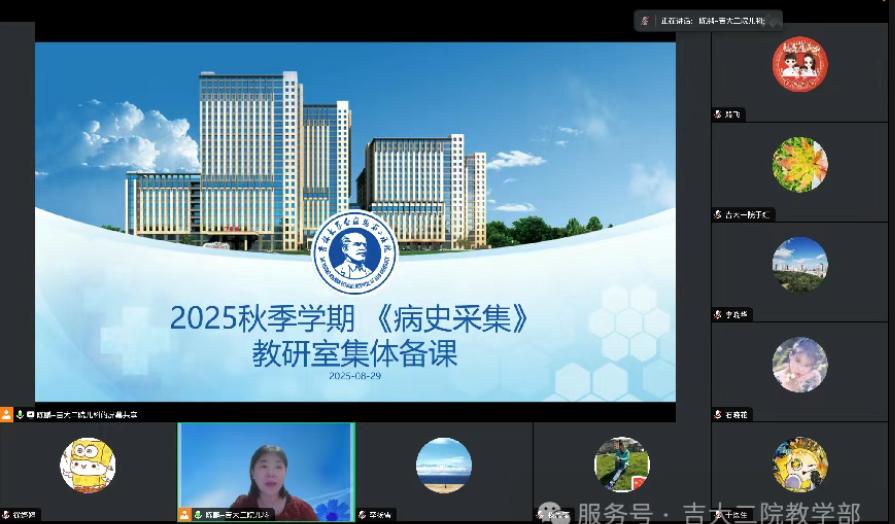Click the orange host badge on the screen-sharing label bar

coord(6,414)
